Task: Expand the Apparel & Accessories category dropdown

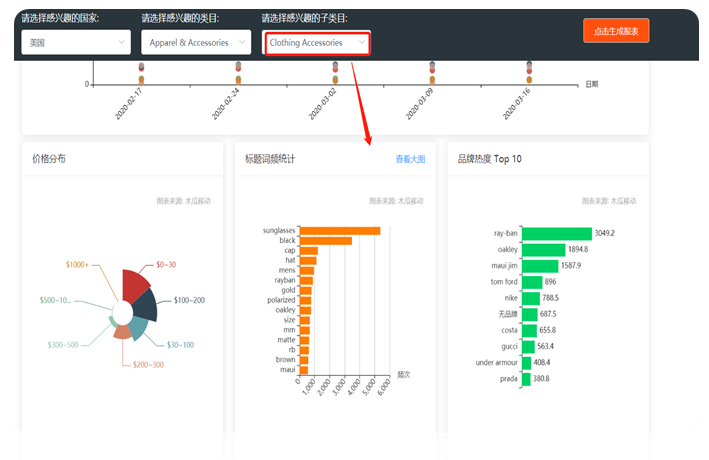Action: click(195, 42)
